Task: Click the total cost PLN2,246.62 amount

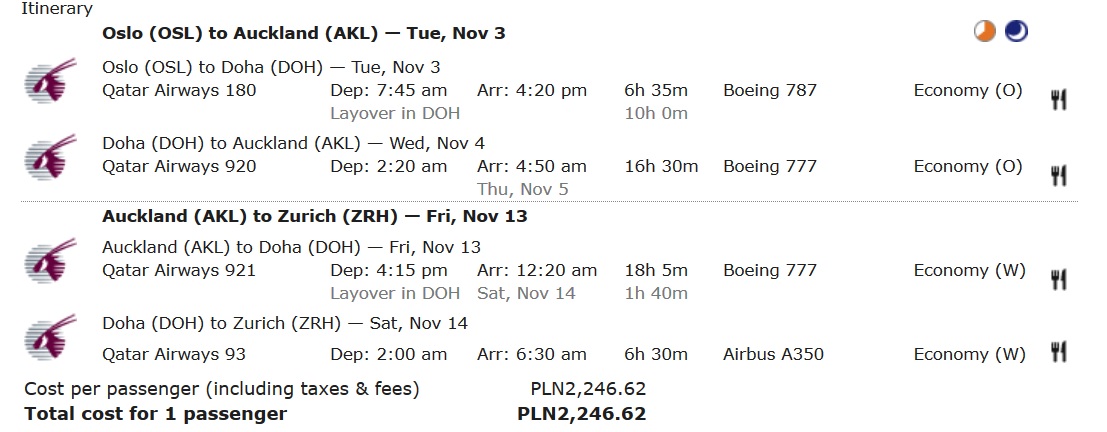Action: pos(582,414)
